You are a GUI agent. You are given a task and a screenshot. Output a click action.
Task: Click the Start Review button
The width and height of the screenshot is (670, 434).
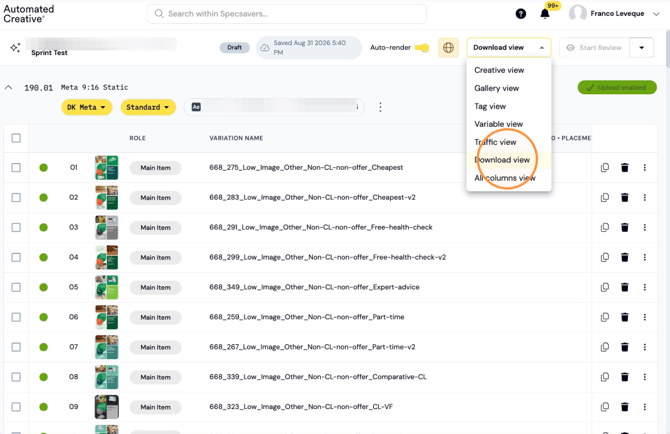coord(594,47)
